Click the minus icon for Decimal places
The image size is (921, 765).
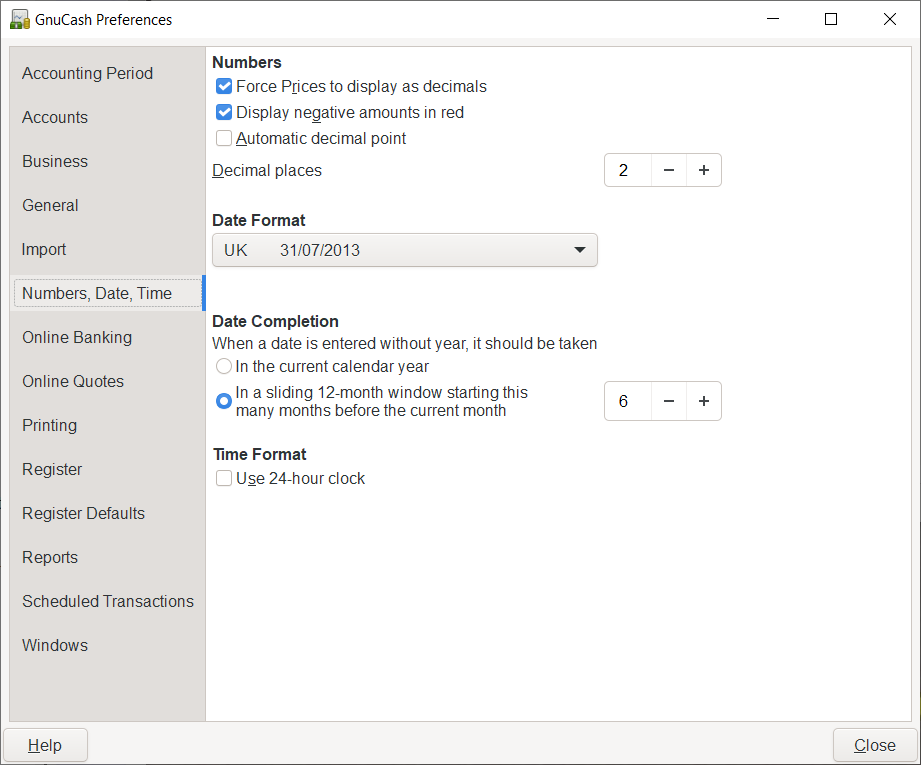pos(669,170)
